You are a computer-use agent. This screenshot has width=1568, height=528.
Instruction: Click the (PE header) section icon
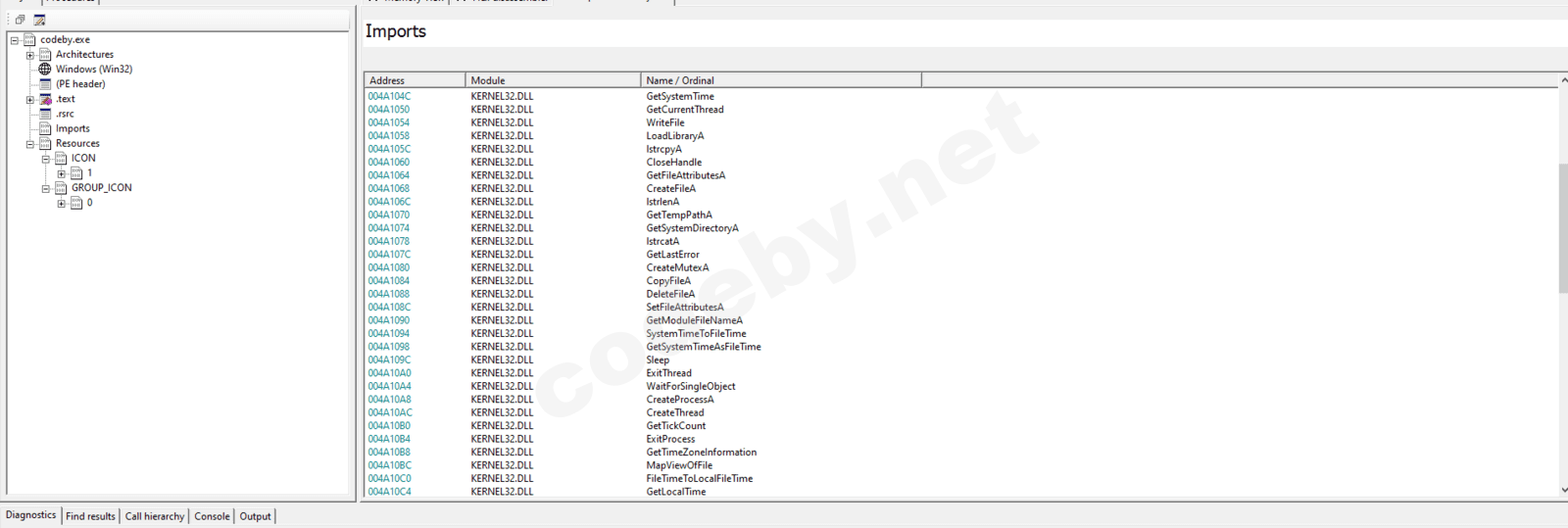45,84
